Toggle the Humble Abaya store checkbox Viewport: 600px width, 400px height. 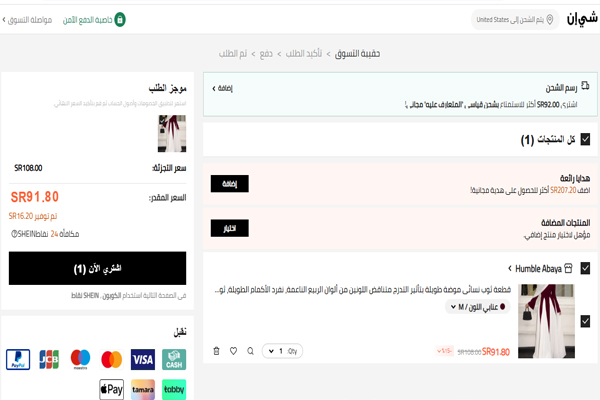[585, 268]
